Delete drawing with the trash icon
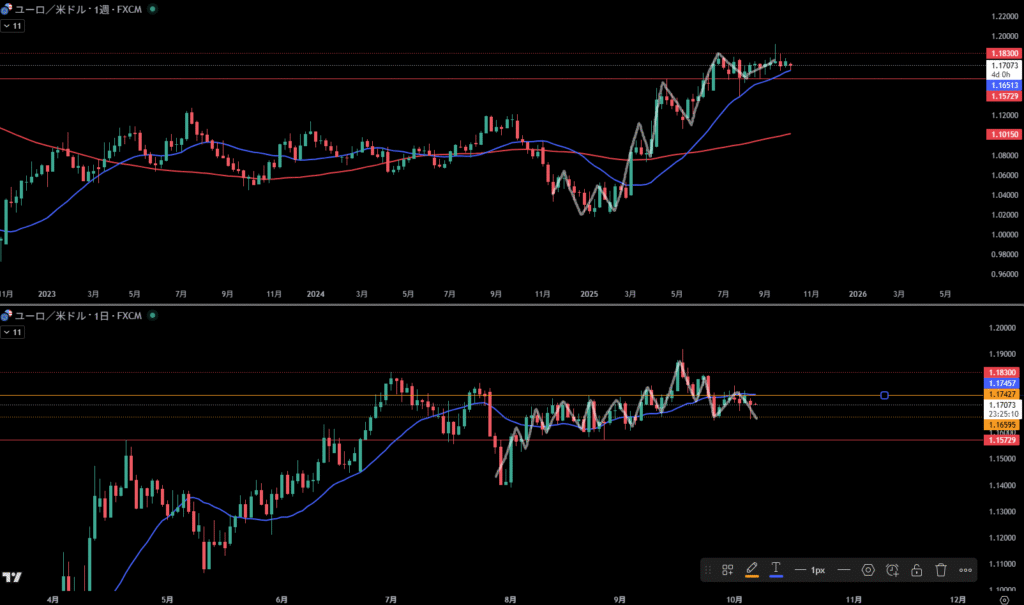Image resolution: width=1024 pixels, height=605 pixels. click(x=941, y=570)
